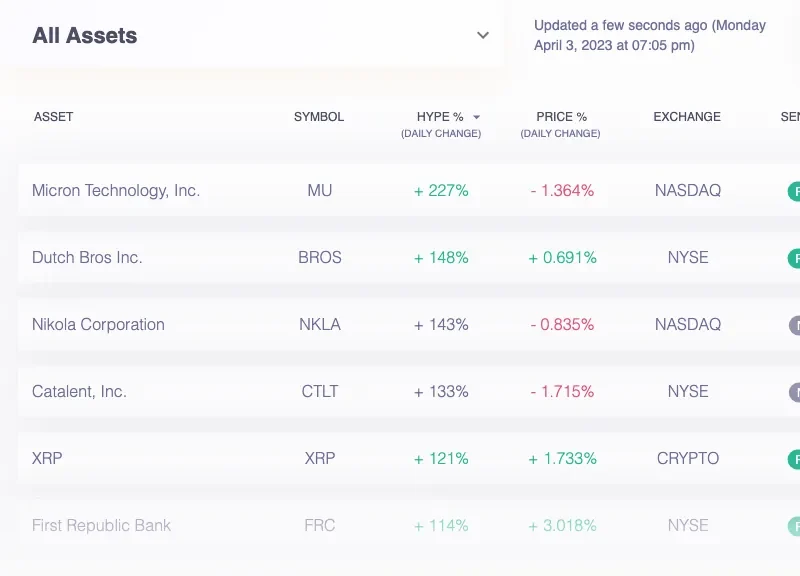Expand the asset category selector chevron
This screenshot has width=800, height=576.
pyautogui.click(x=483, y=34)
